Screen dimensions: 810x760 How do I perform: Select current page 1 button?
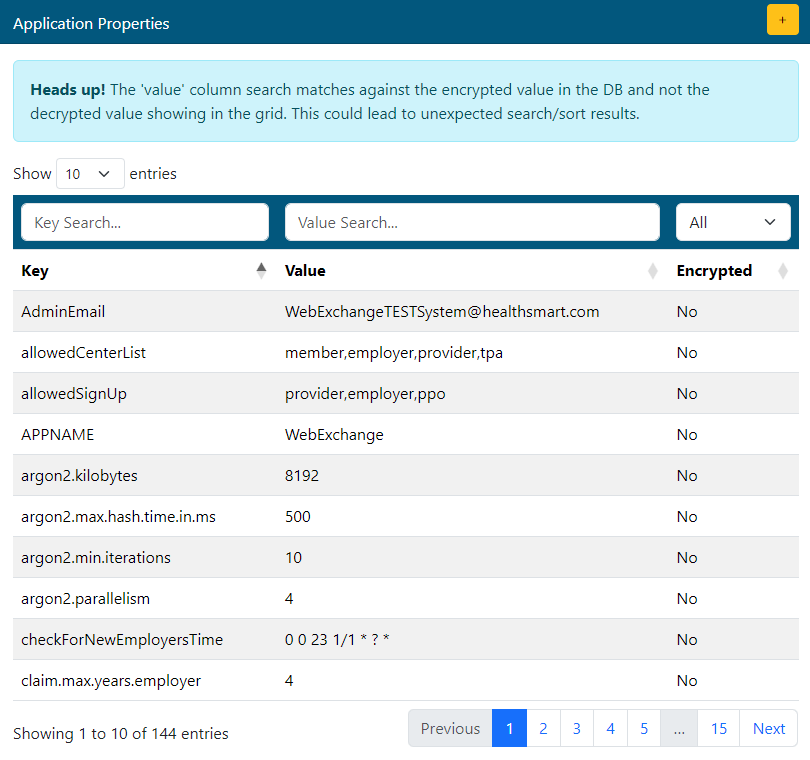509,728
